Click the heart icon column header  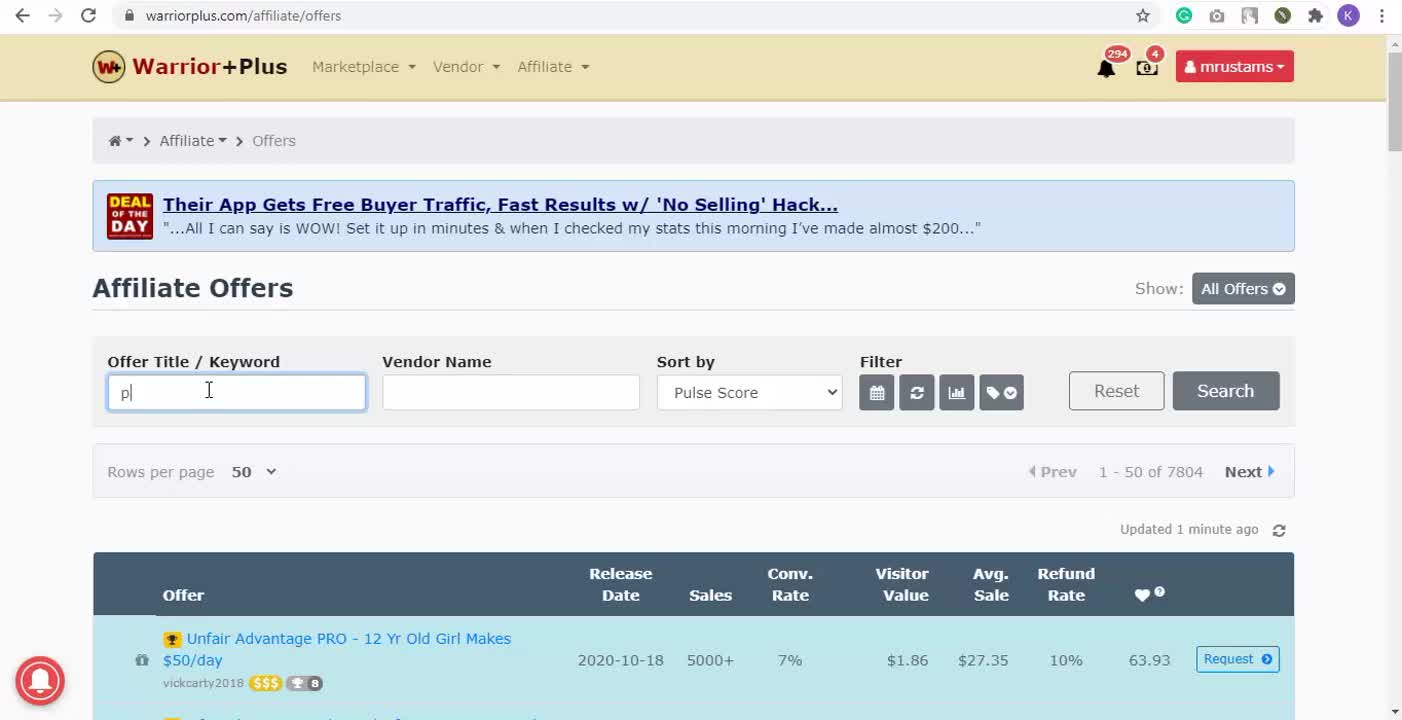[1142, 595]
